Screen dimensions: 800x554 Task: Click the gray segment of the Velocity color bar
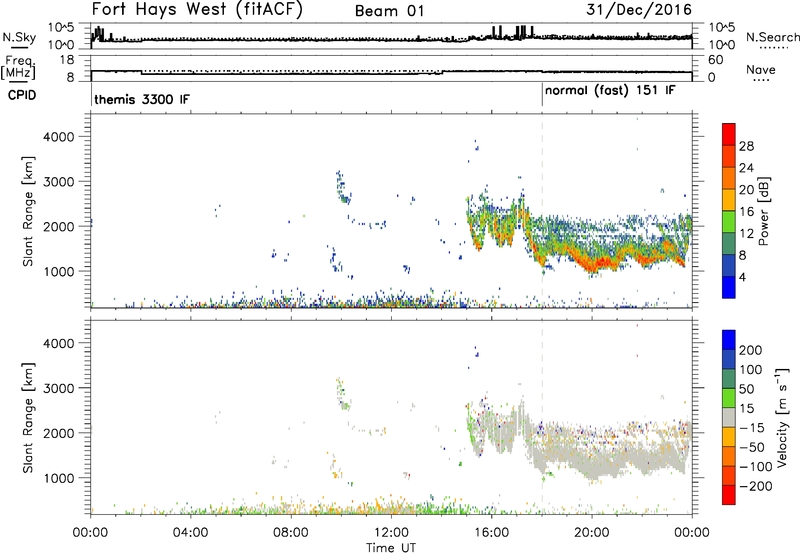(x=729, y=417)
